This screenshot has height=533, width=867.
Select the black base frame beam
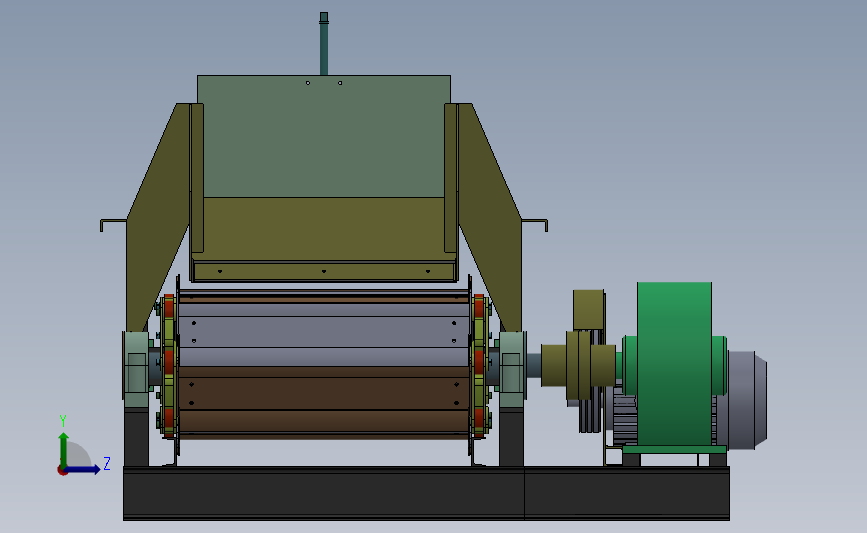(x=426, y=493)
